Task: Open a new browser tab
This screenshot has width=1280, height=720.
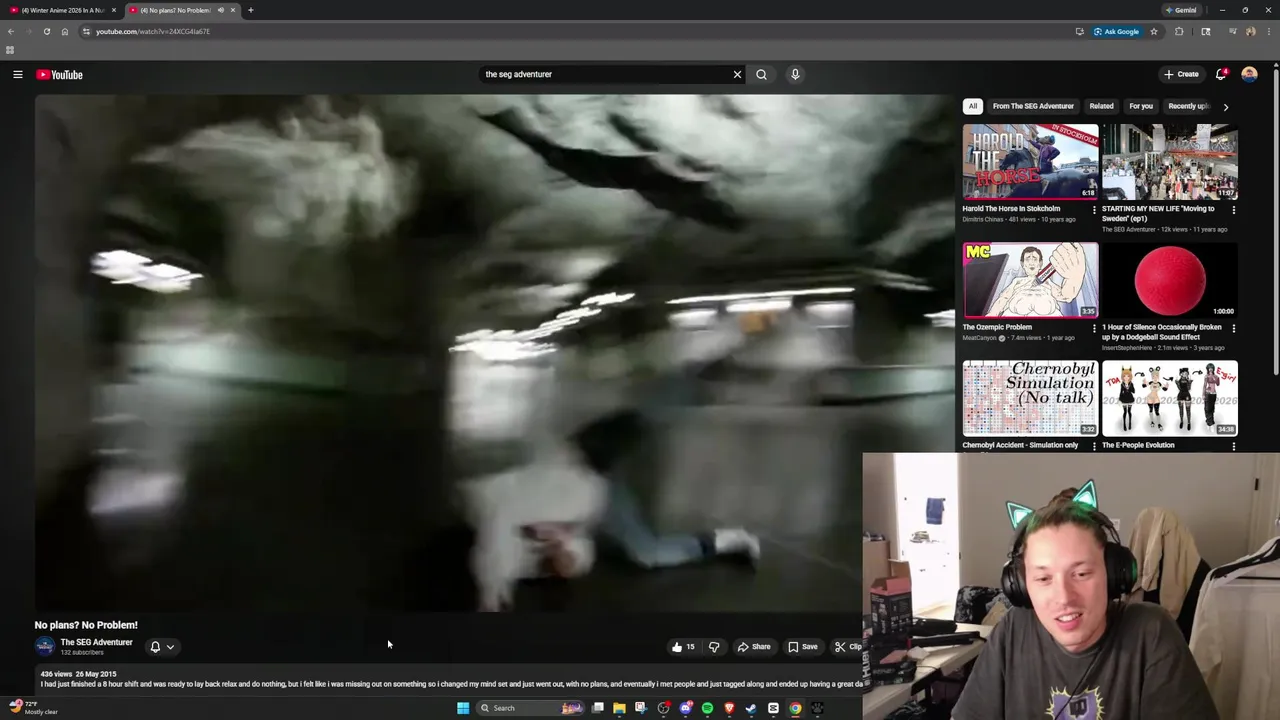Action: [250, 10]
